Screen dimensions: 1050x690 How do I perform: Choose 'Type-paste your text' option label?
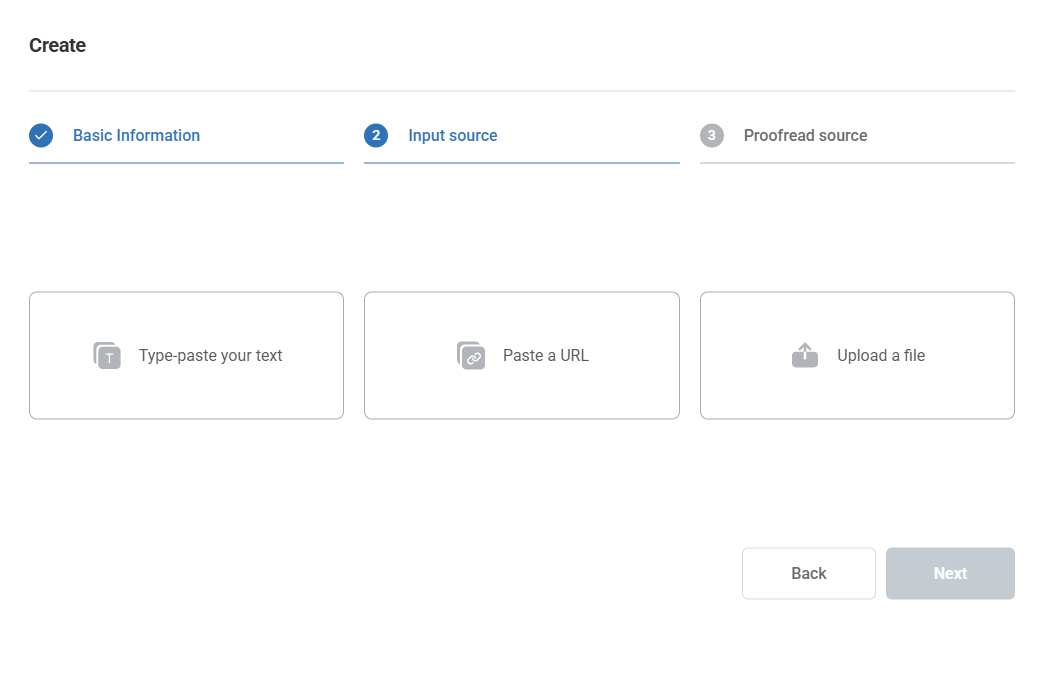[x=210, y=355]
